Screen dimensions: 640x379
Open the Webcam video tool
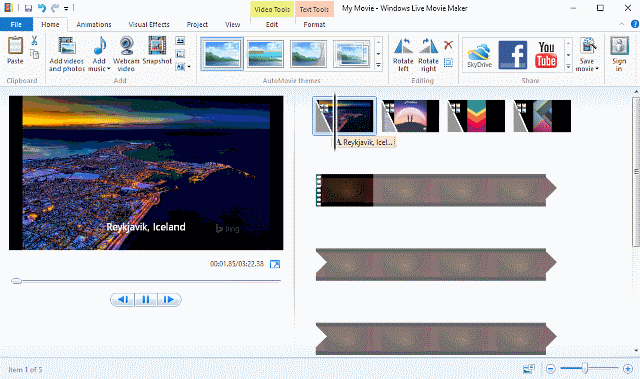pyautogui.click(x=127, y=54)
